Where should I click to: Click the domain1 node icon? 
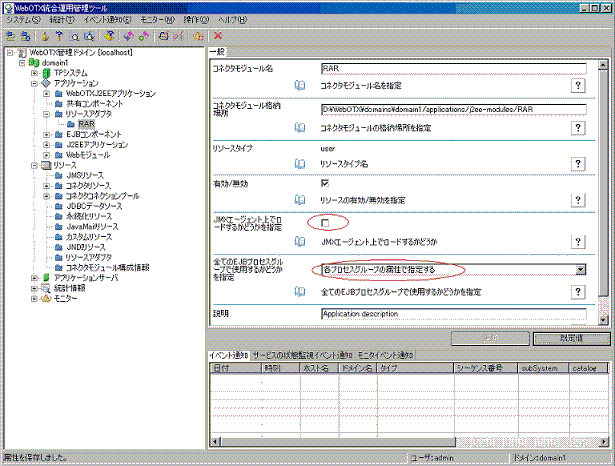coord(33,62)
